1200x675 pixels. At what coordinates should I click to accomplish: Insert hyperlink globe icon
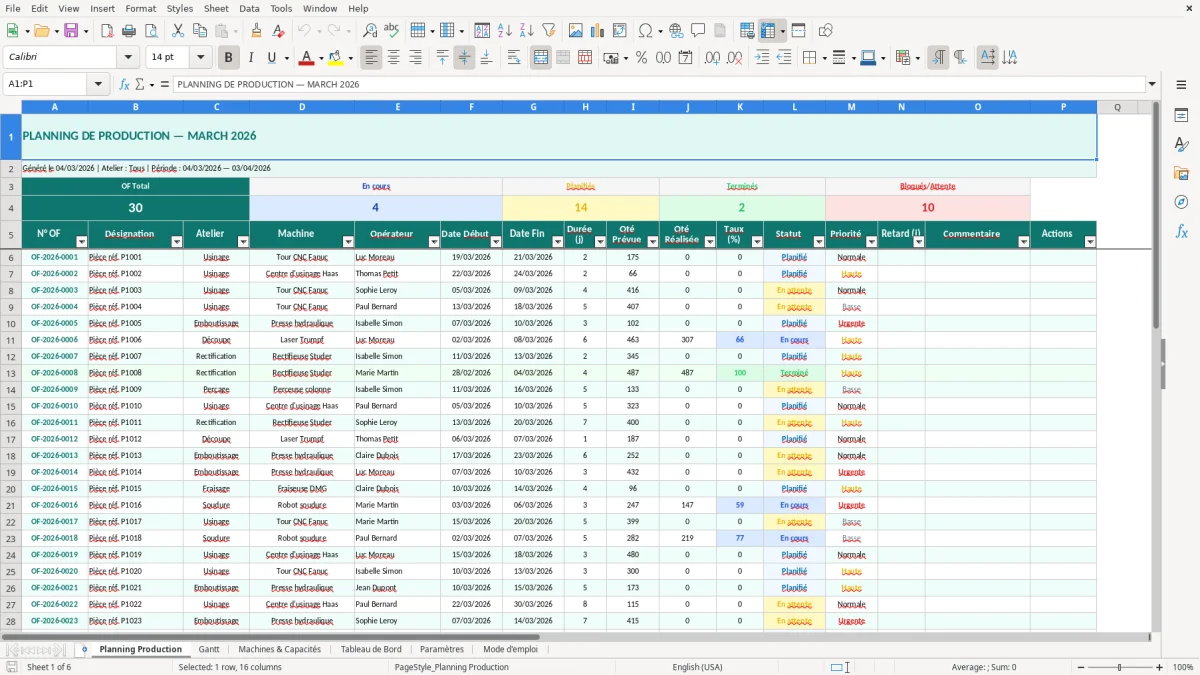[x=677, y=31]
